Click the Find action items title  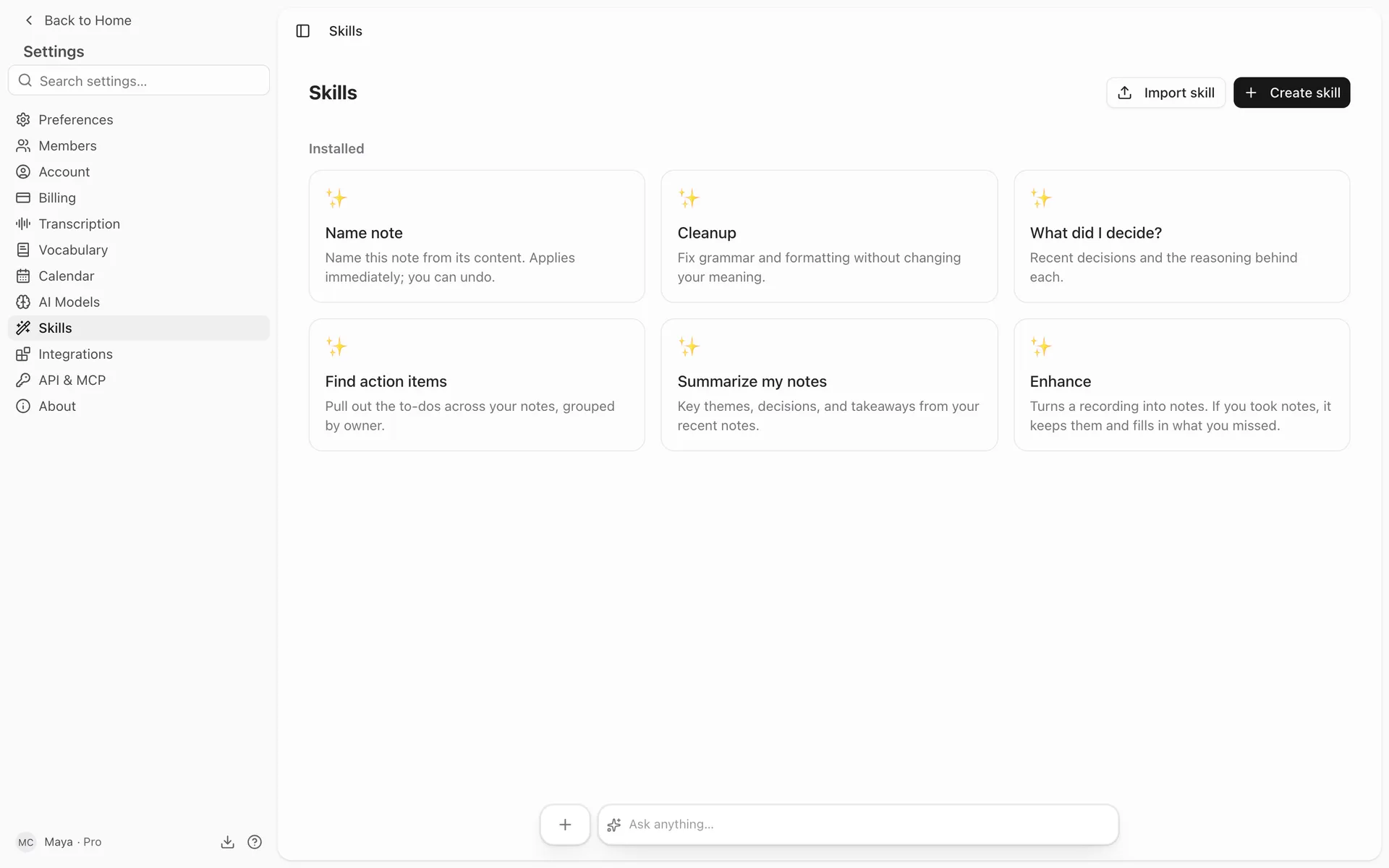pos(386,381)
